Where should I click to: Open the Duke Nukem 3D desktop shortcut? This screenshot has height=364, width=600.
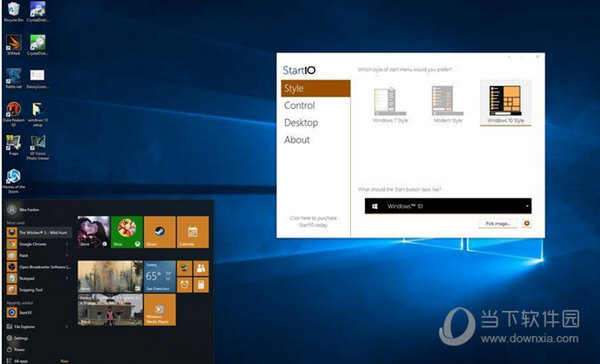click(x=14, y=114)
